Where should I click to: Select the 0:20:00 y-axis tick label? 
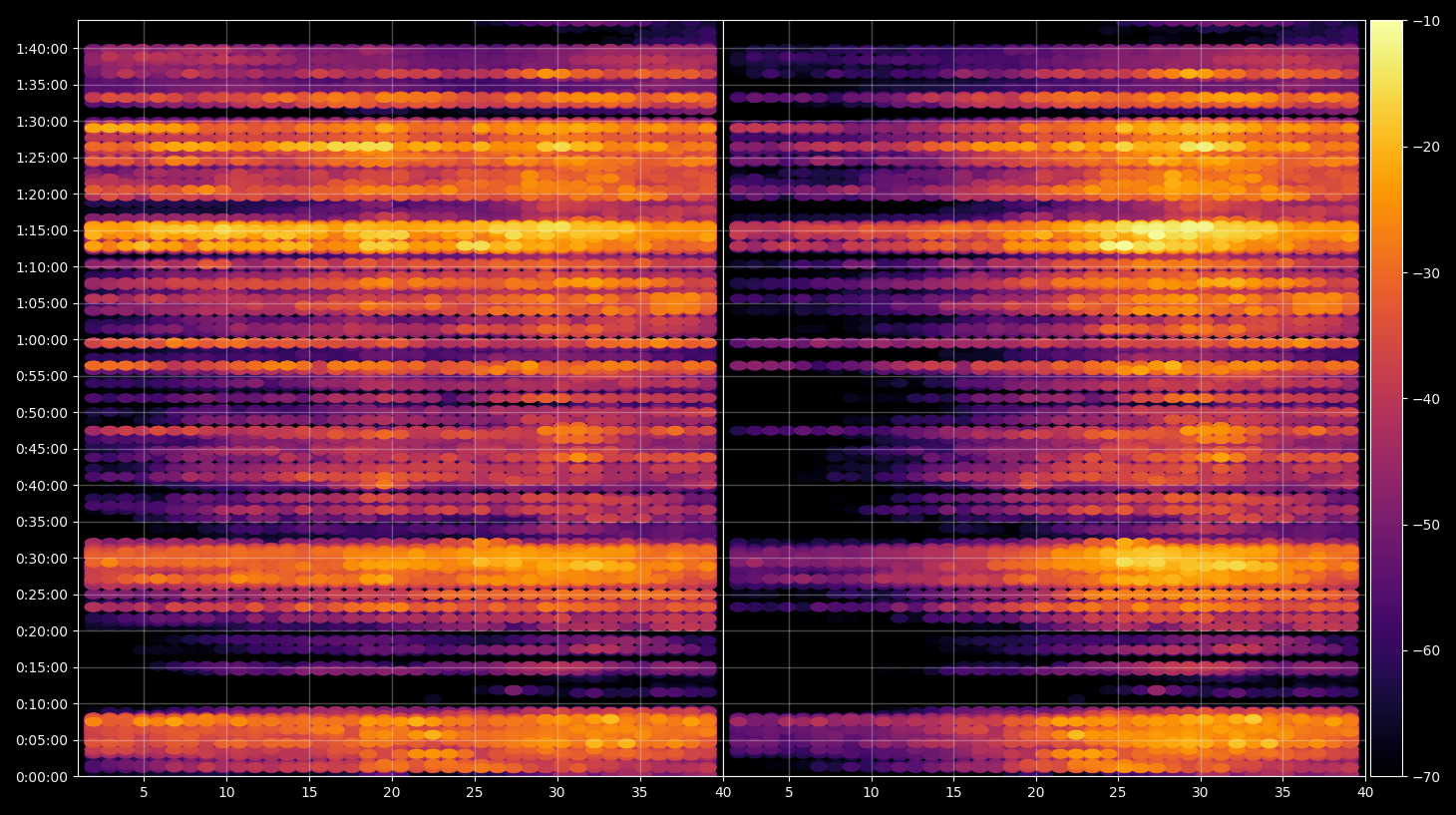click(42, 631)
